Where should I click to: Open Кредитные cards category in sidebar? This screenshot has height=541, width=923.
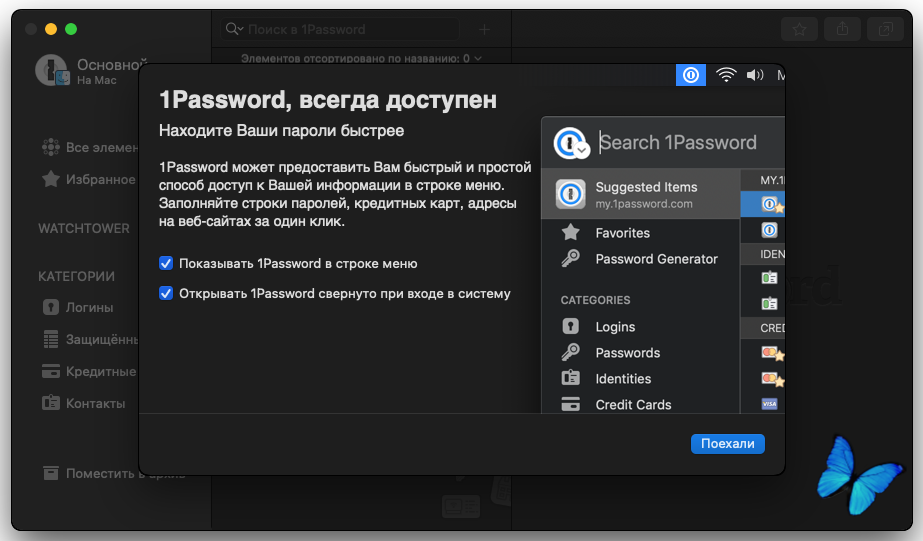pos(89,371)
